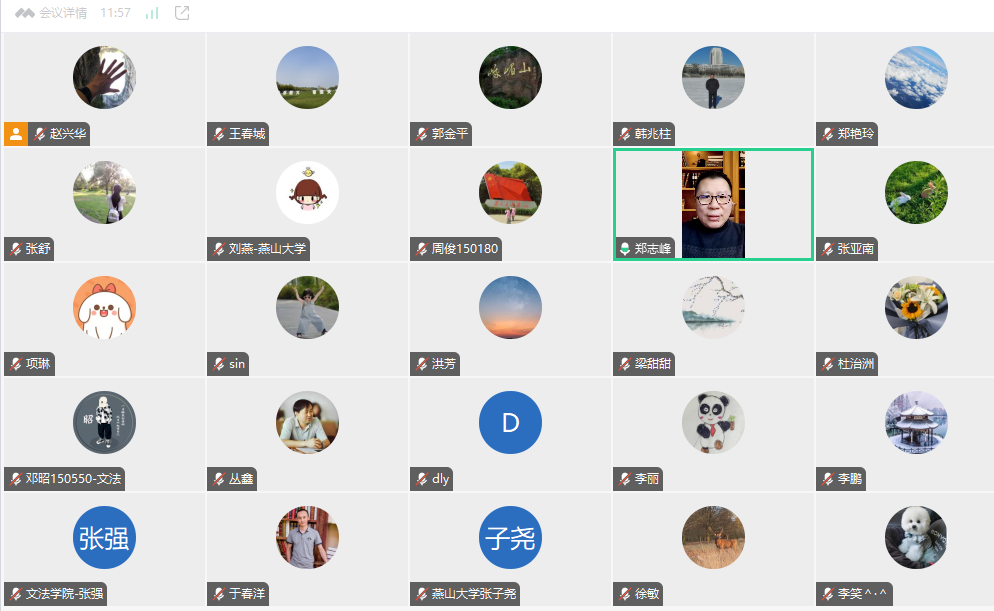Click the sunflower avatar of 杜治洲
Viewport: 994px width, 611px height.
tap(916, 307)
